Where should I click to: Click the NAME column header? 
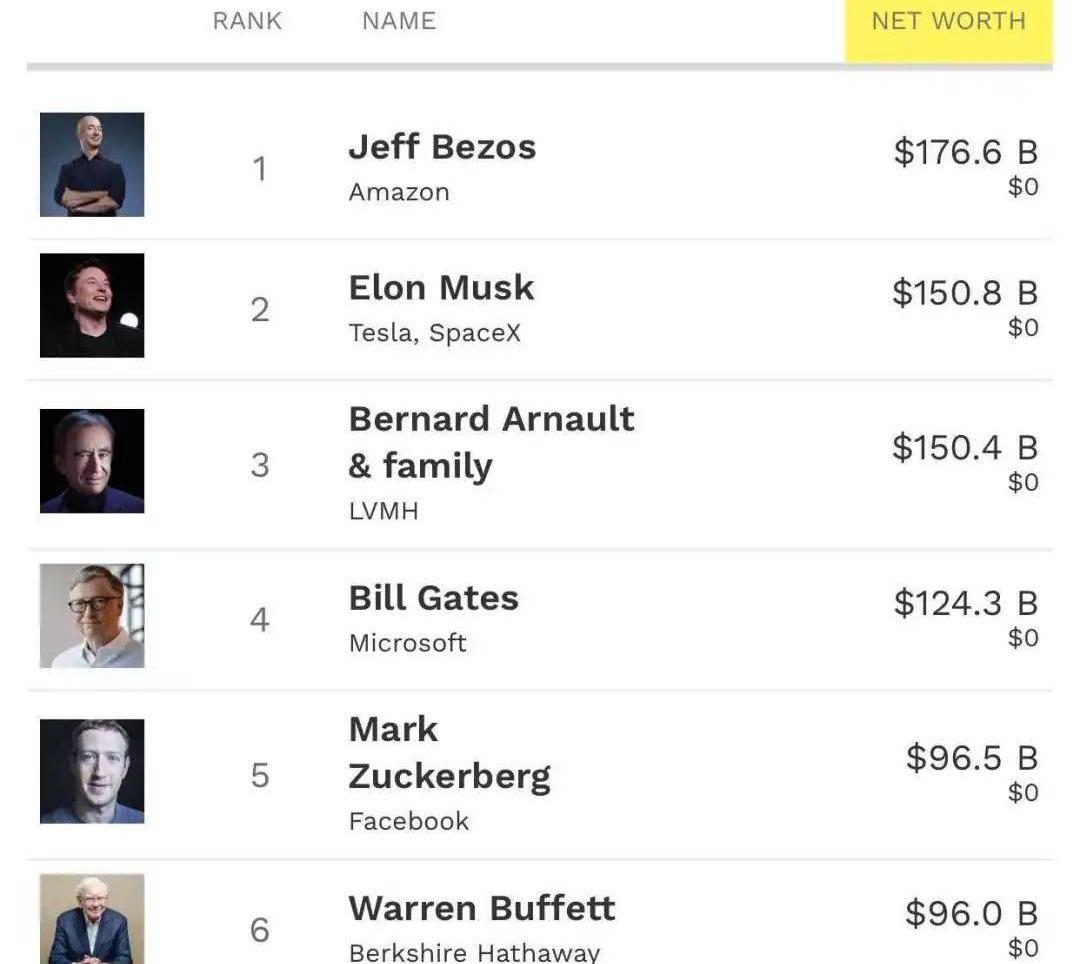(398, 22)
